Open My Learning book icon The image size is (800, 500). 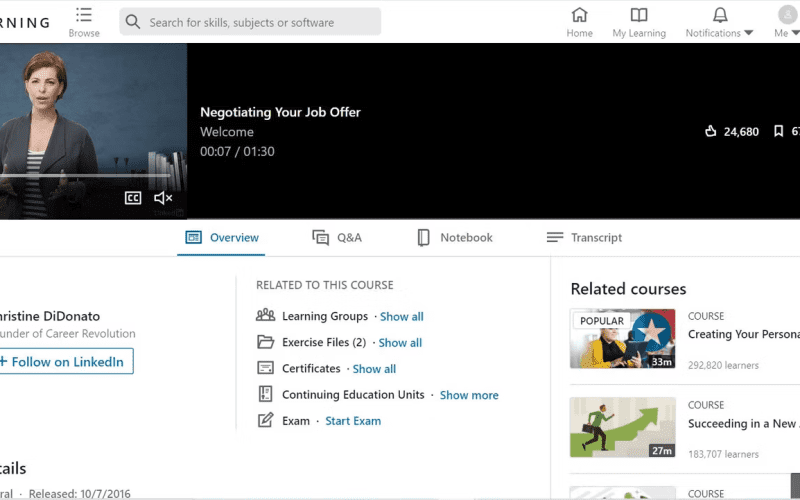[639, 15]
